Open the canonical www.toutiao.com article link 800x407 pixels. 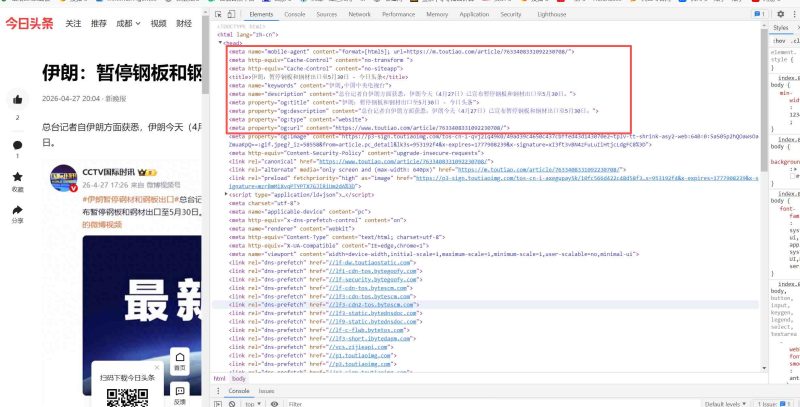pyautogui.click(x=403, y=161)
